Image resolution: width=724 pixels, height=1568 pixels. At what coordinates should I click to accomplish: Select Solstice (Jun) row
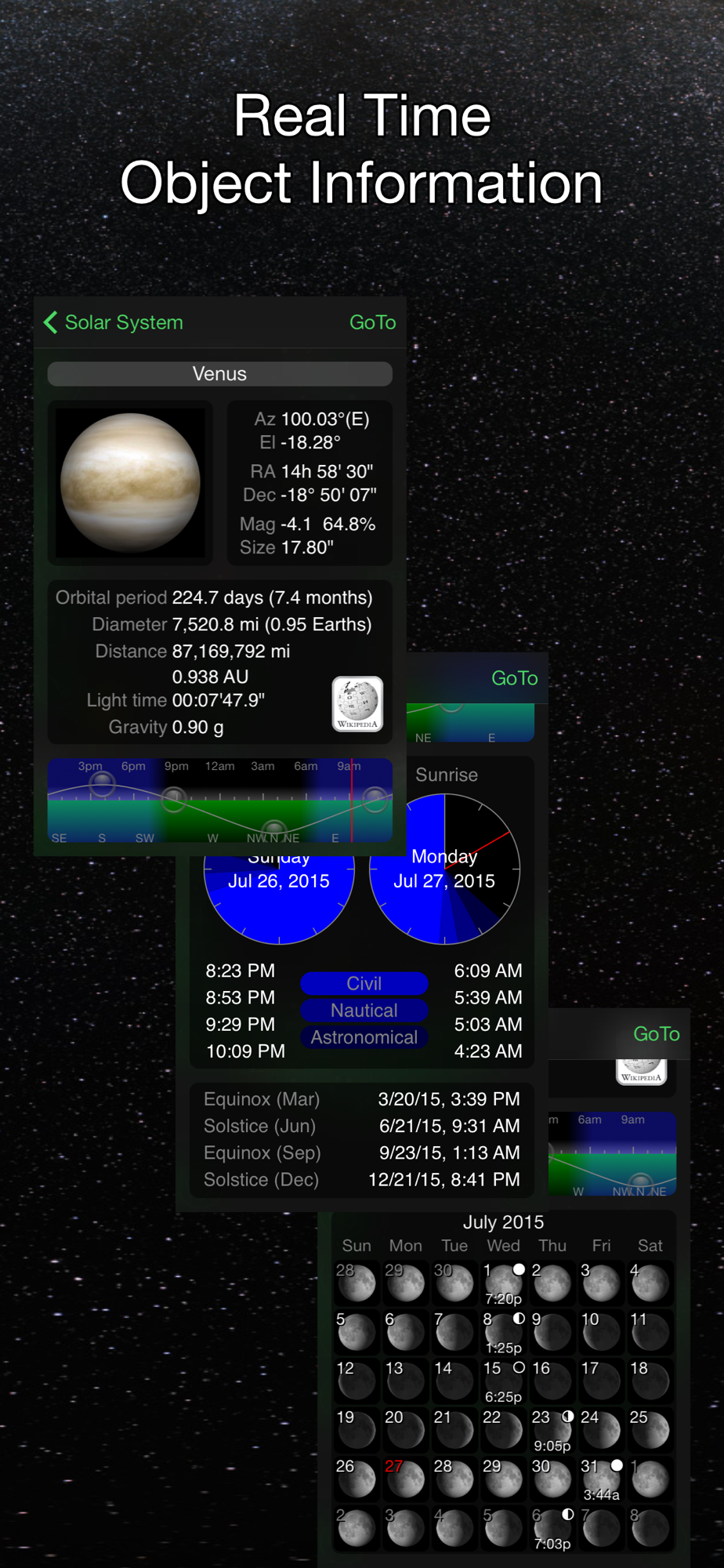(x=361, y=1126)
